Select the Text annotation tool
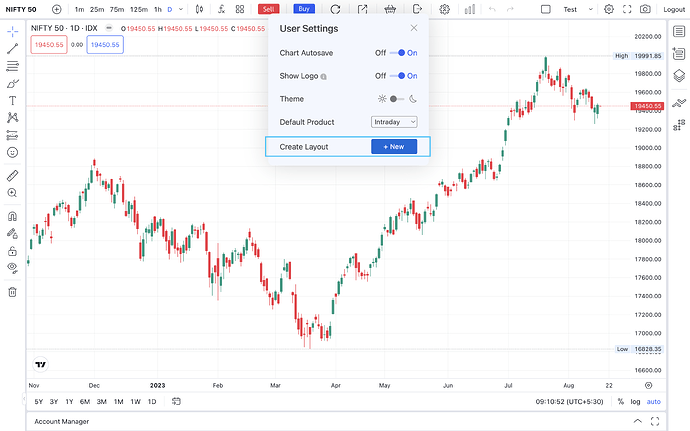This screenshot has width=690, height=431. pyautogui.click(x=12, y=101)
